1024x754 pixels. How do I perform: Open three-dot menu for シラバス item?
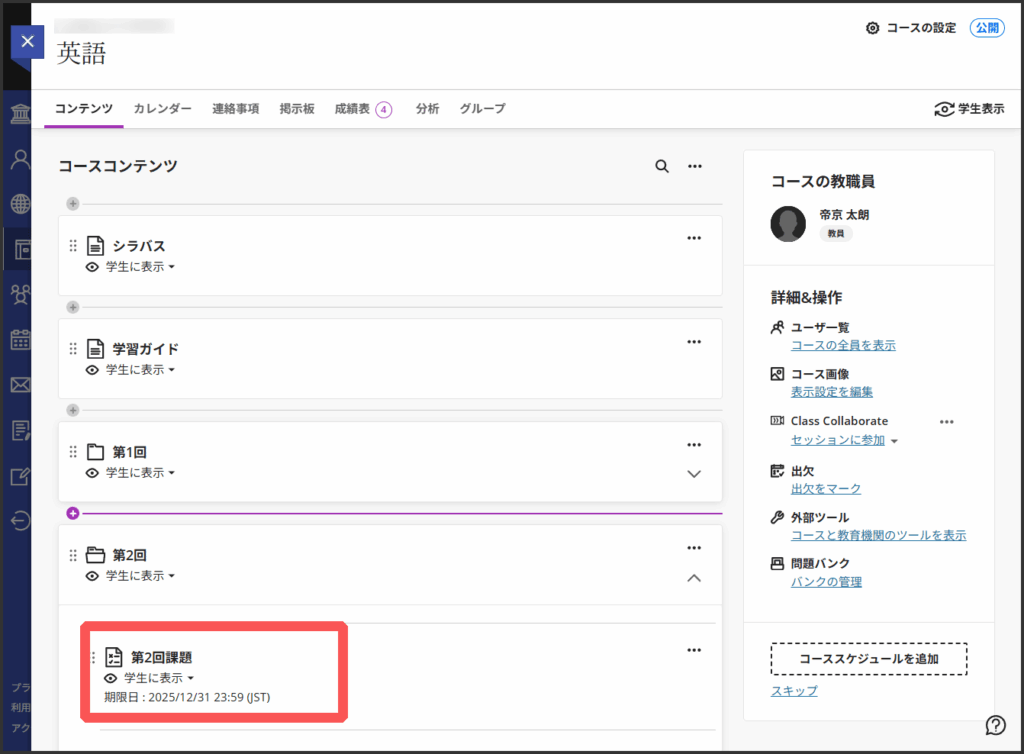[x=694, y=238]
